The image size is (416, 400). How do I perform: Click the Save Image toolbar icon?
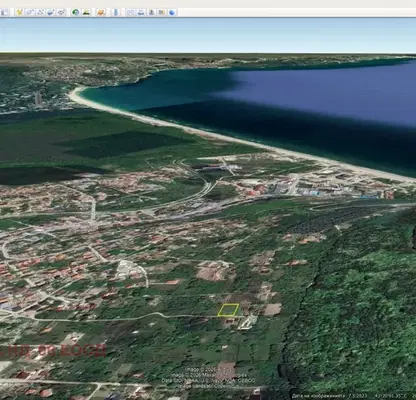pyautogui.click(x=151, y=12)
